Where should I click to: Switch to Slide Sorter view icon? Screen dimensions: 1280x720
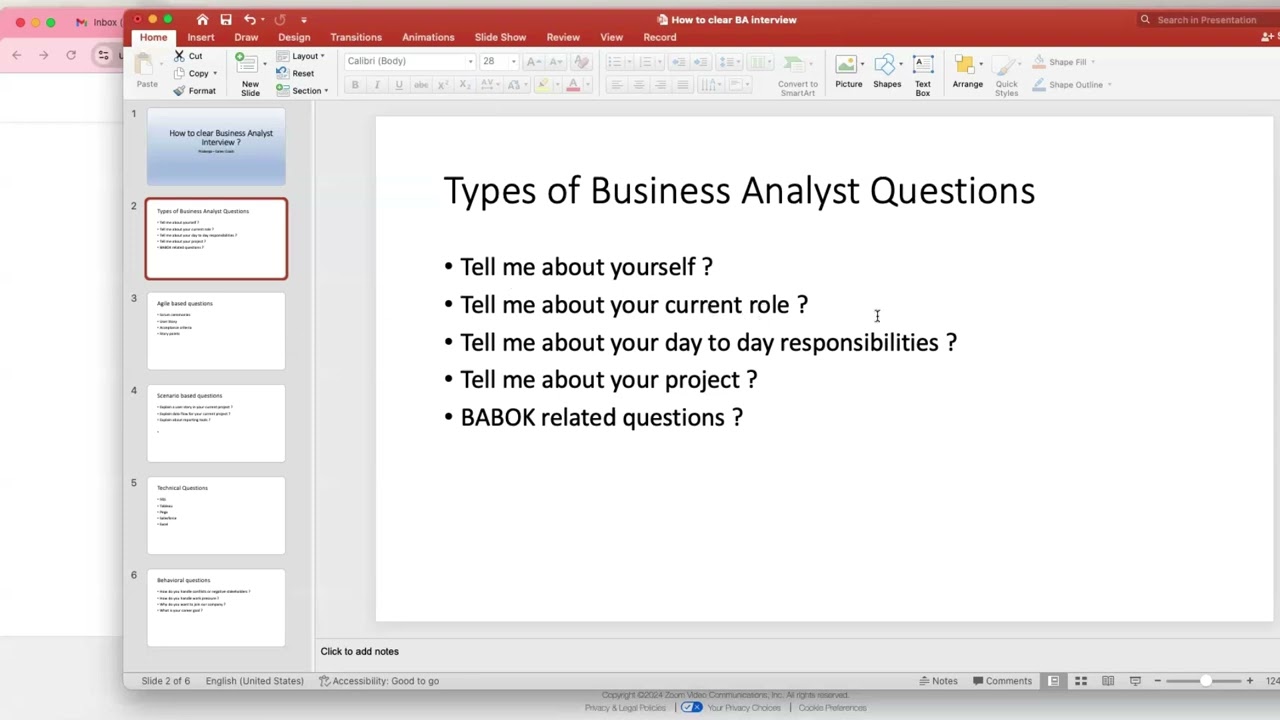pos(1081,681)
